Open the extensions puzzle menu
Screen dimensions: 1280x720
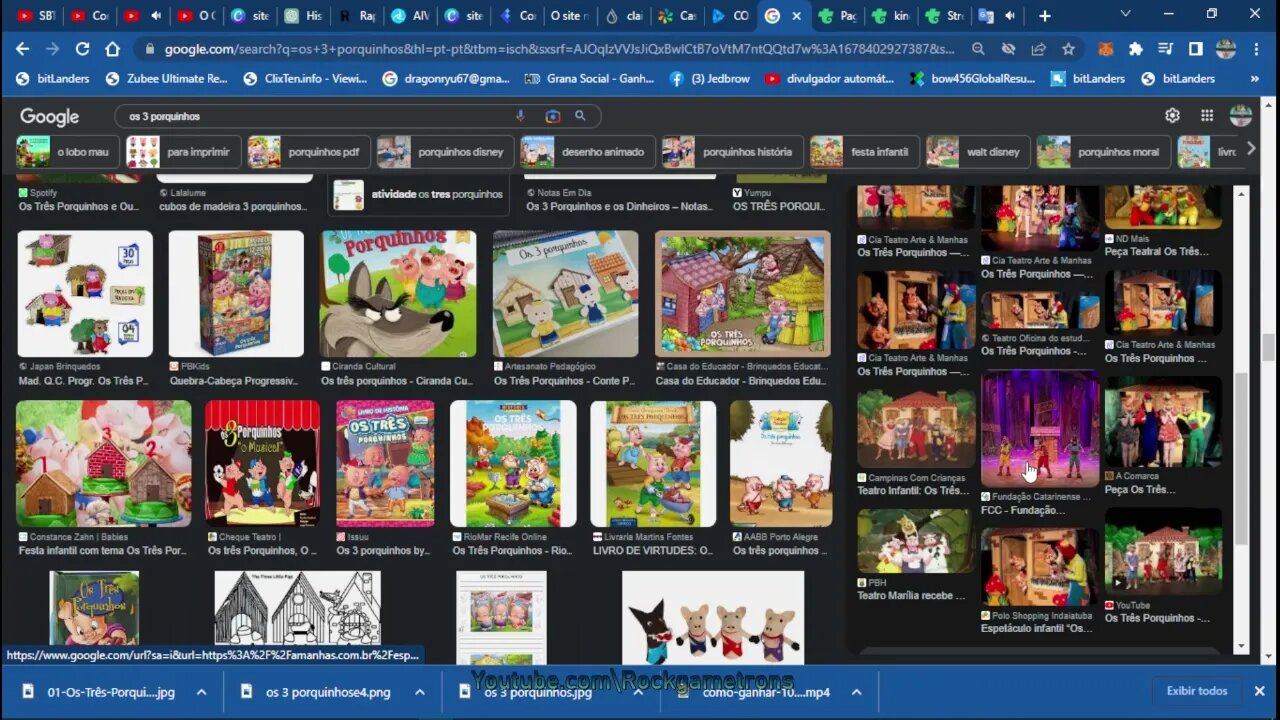(x=1136, y=48)
